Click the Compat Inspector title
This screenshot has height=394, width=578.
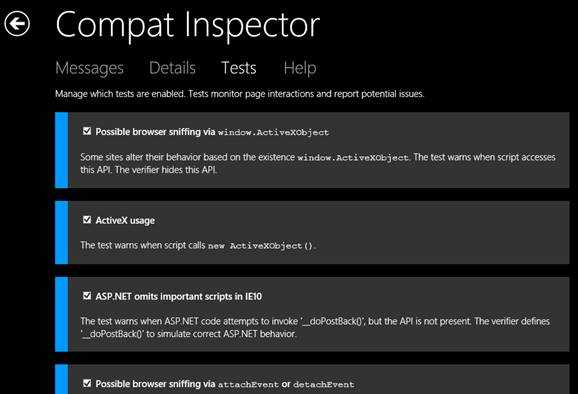click(188, 25)
